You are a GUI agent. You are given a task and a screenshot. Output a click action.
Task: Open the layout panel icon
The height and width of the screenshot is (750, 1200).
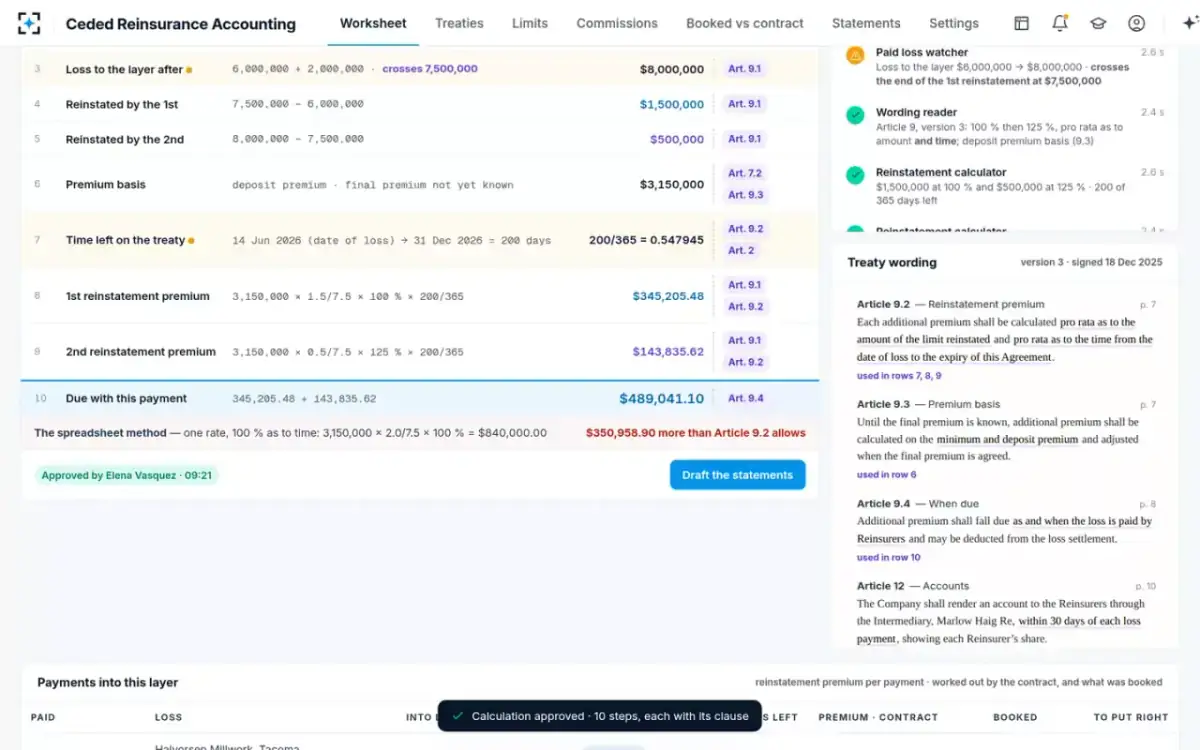(x=1021, y=23)
